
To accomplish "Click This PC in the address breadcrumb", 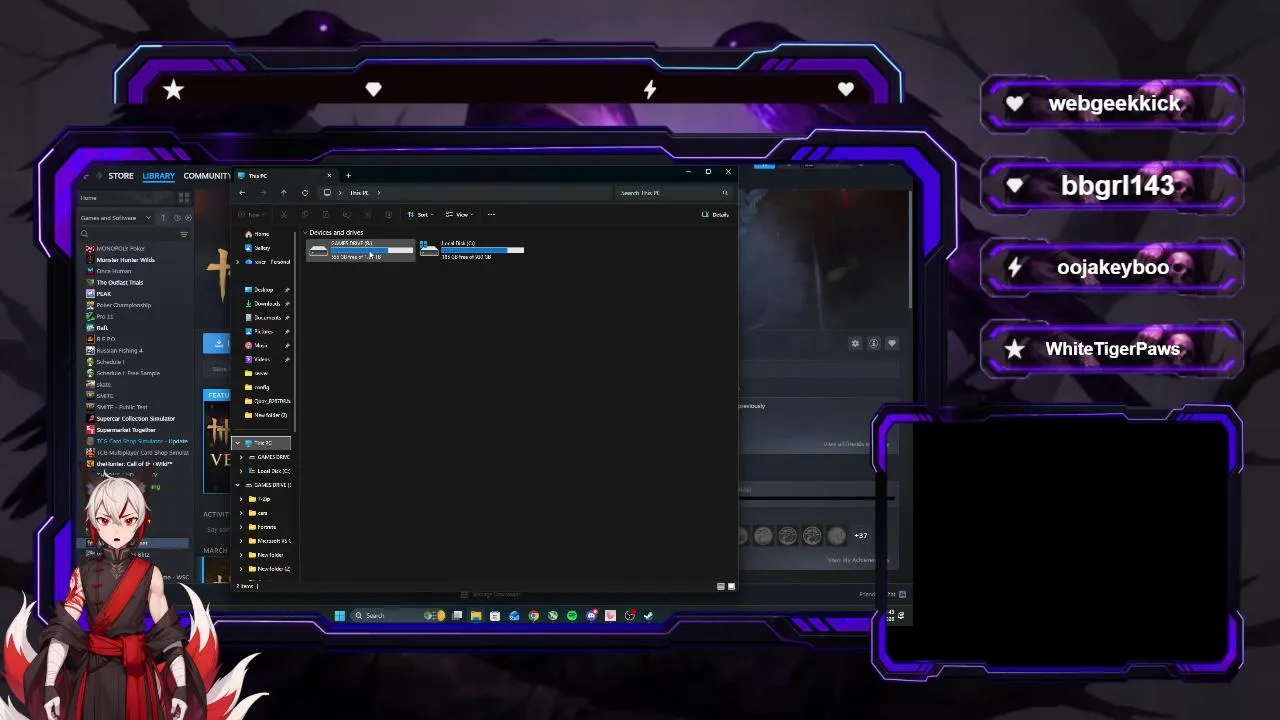I will [359, 193].
